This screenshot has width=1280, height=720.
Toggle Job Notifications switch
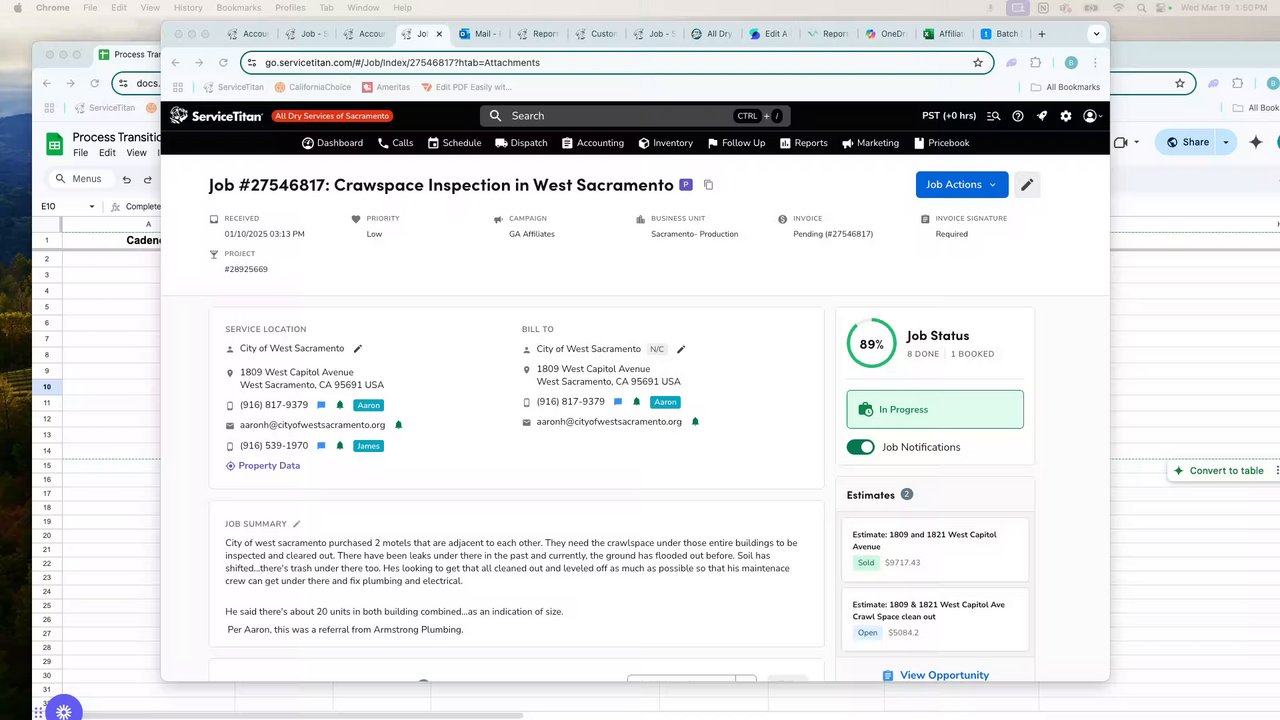860,447
